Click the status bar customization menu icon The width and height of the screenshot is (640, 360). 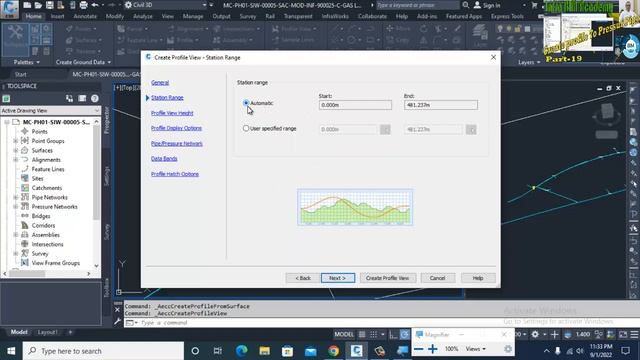click(x=634, y=334)
